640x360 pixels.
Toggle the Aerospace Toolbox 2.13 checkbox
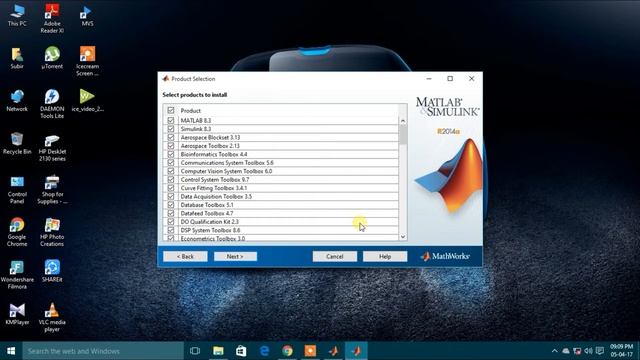tap(171, 146)
